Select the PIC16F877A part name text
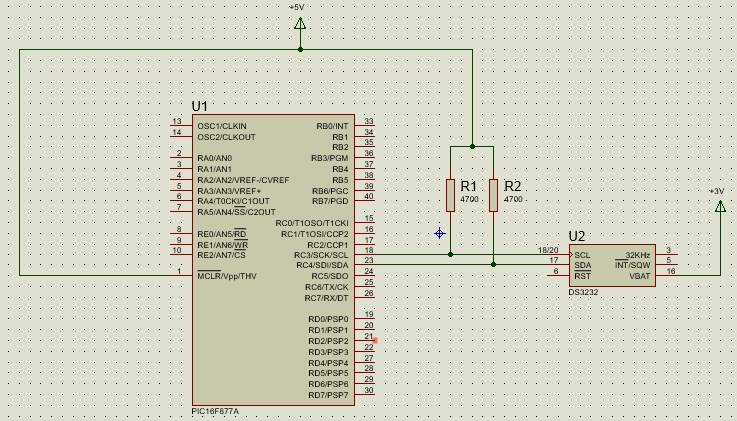The width and height of the screenshot is (737, 421). [215, 411]
